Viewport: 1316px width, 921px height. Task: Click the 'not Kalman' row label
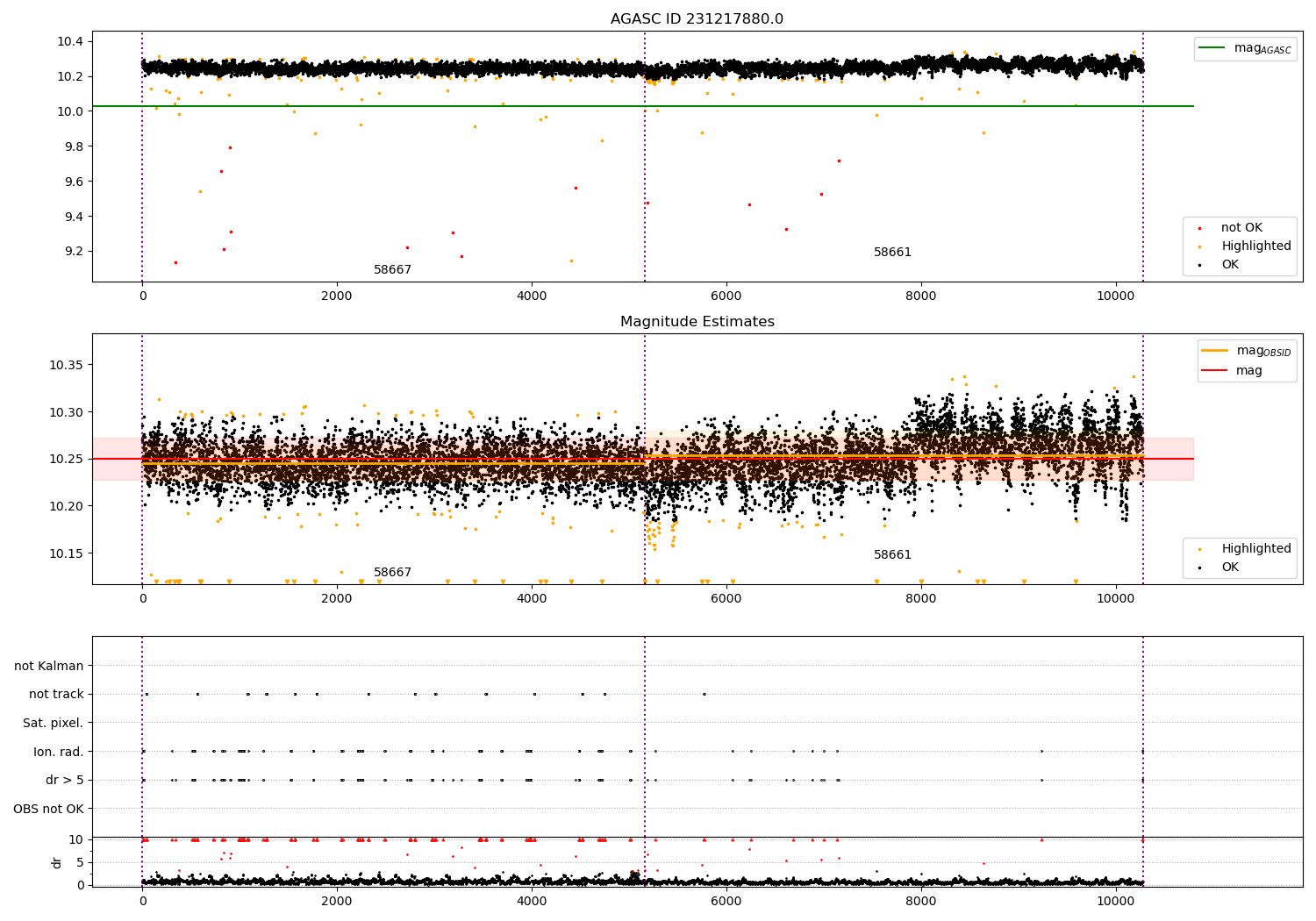[49, 667]
